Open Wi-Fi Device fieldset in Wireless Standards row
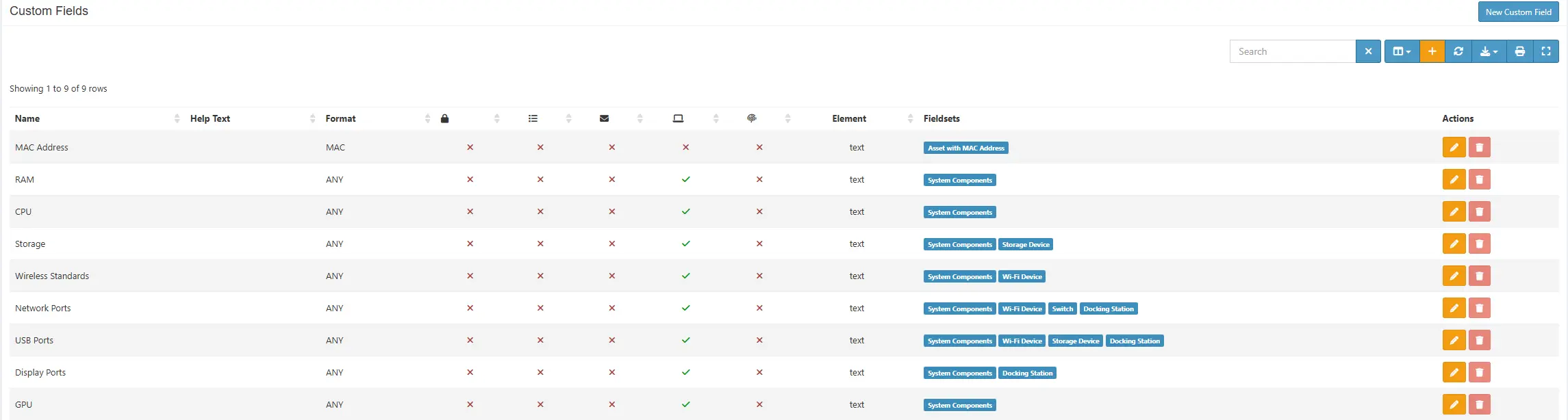The height and width of the screenshot is (420, 1568). [x=1022, y=276]
